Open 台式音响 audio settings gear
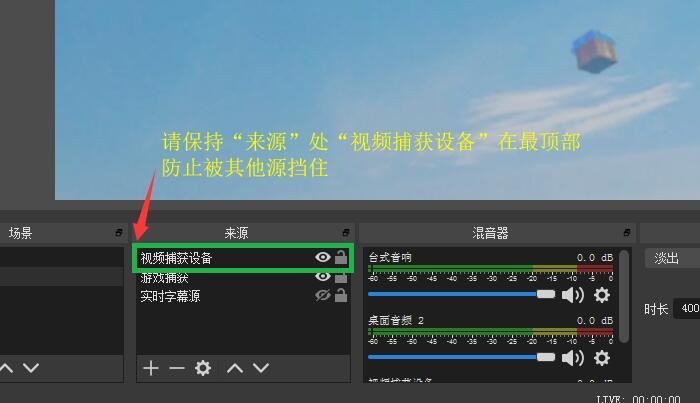The width and height of the screenshot is (700, 403). click(602, 295)
